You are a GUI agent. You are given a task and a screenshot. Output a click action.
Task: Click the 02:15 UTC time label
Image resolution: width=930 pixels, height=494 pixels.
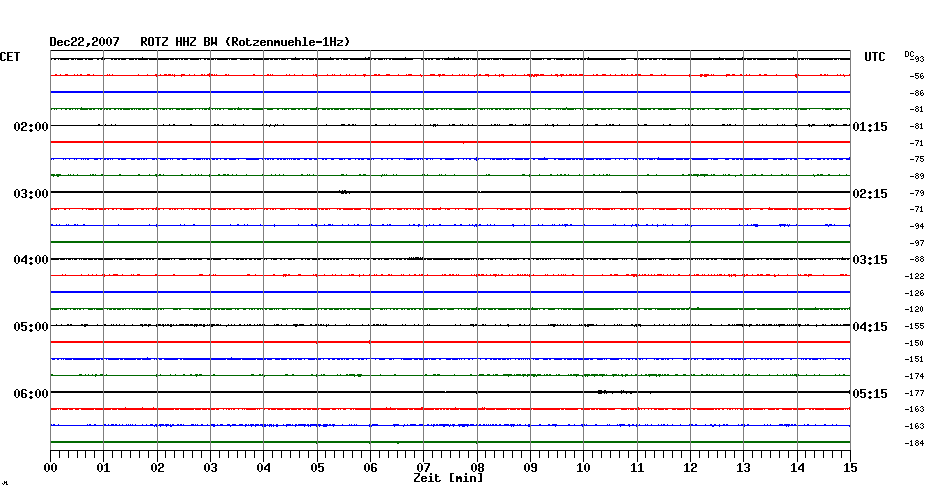870,194
